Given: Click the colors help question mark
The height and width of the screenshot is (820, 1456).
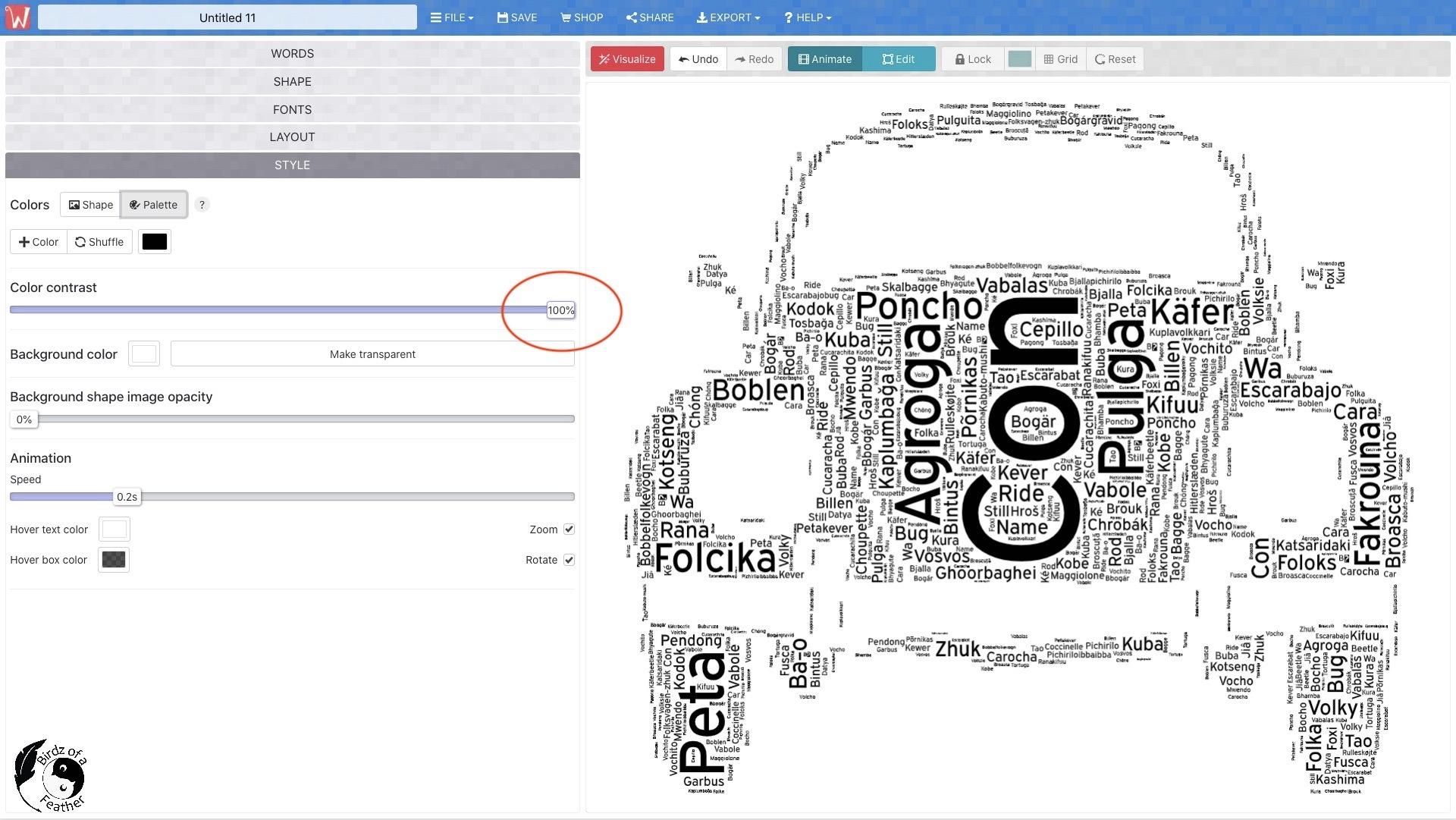Looking at the screenshot, I should 202,205.
